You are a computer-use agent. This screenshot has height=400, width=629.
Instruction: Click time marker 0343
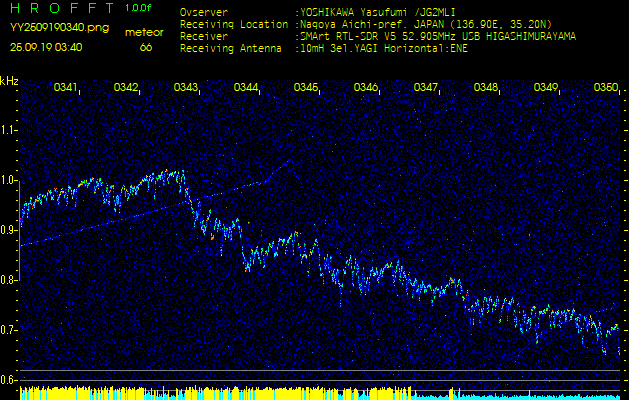point(185,87)
